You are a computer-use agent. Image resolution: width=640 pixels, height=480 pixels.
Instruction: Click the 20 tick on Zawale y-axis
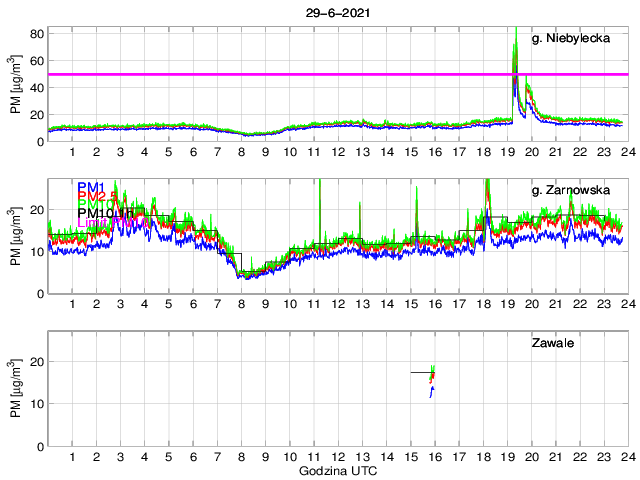pos(37,362)
